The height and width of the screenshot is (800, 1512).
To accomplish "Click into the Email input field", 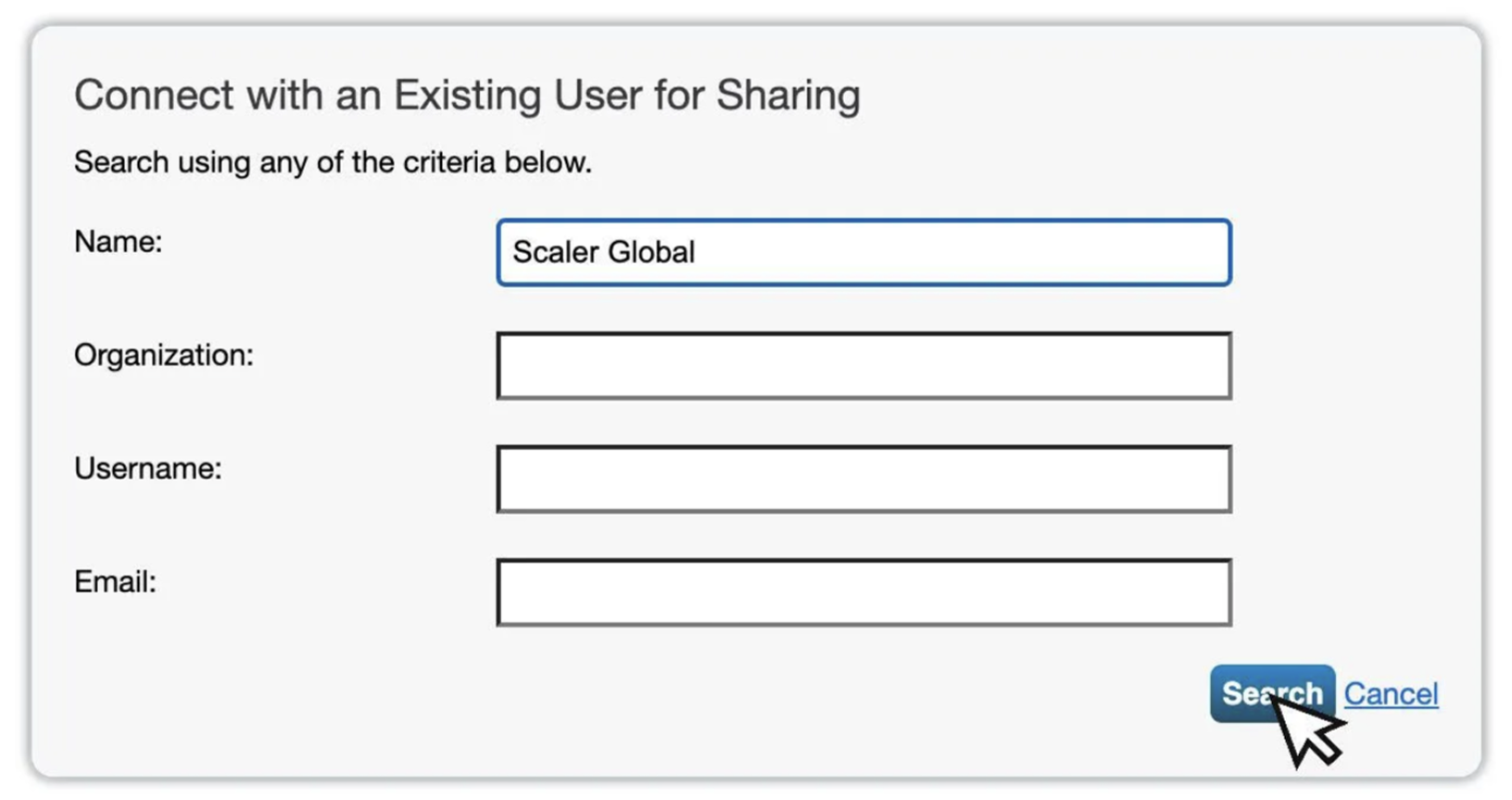I will pyautogui.click(x=863, y=593).
